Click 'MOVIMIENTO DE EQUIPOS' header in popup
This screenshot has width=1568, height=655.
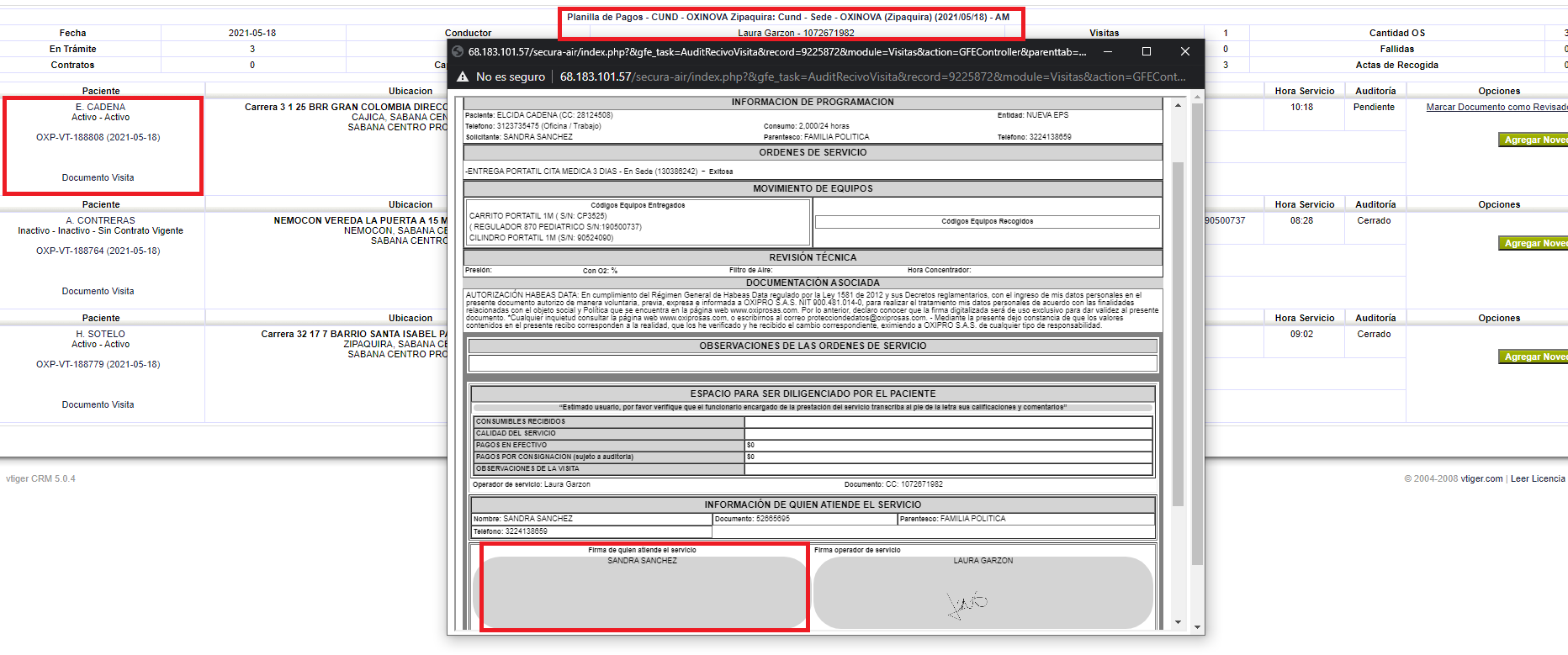point(813,188)
